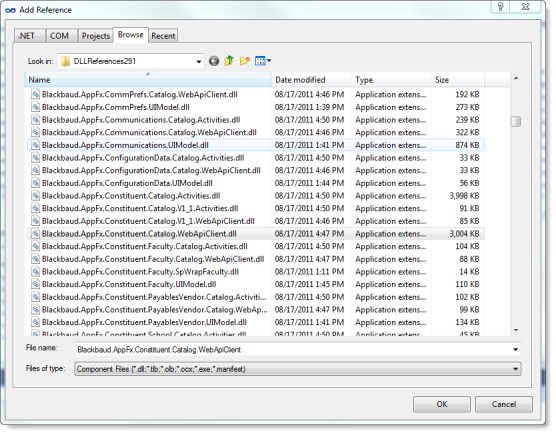
Task: Expand the Files of type dropdown
Action: pos(515,369)
